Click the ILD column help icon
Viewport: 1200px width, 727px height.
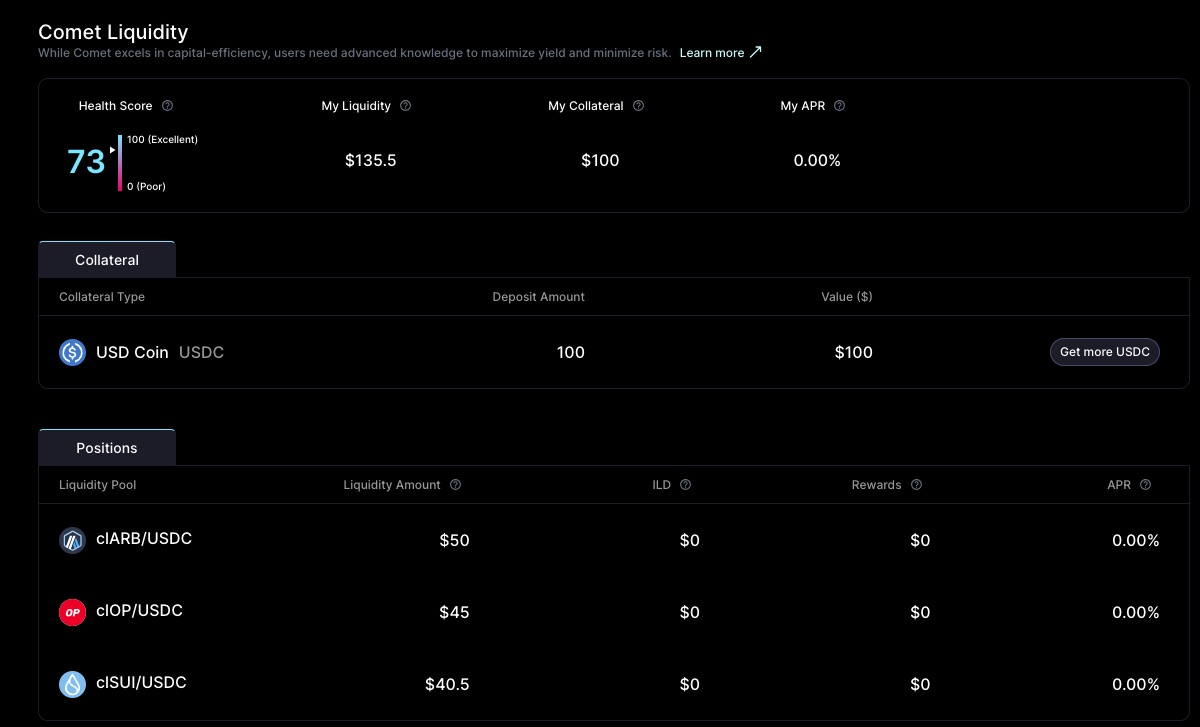[x=685, y=485]
